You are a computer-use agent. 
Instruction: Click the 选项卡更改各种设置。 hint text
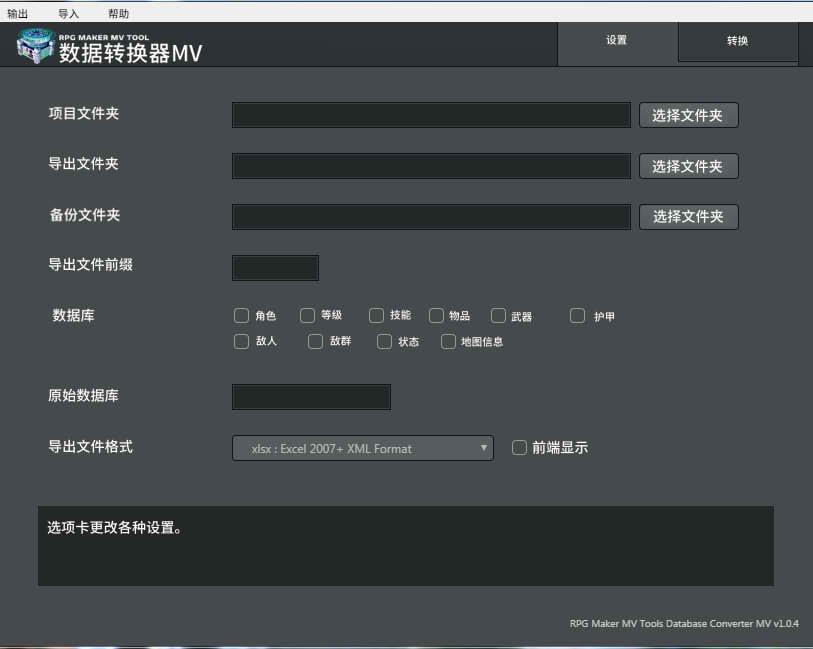coord(115,528)
